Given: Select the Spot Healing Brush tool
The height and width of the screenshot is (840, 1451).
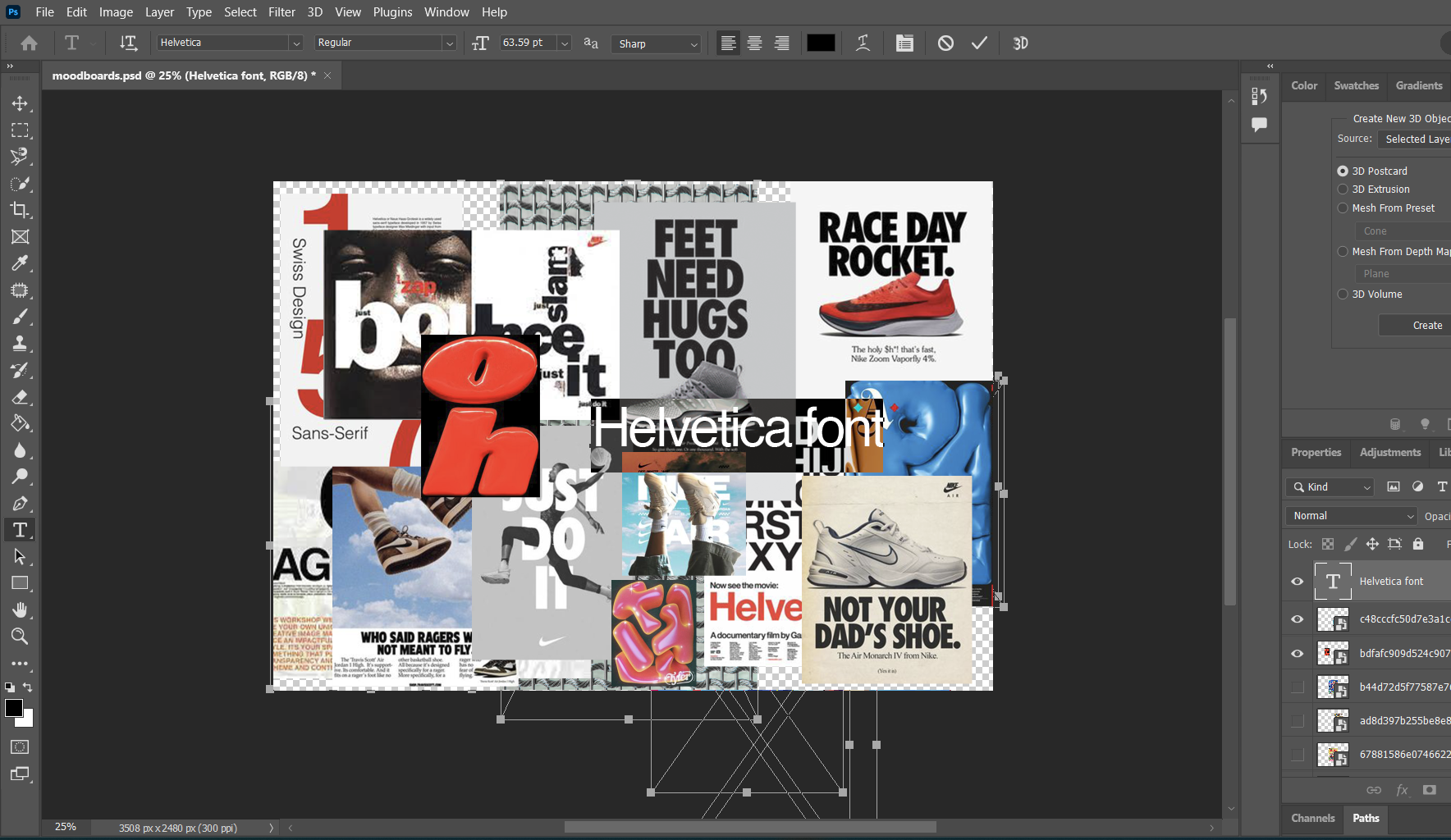Looking at the screenshot, I should [20, 290].
